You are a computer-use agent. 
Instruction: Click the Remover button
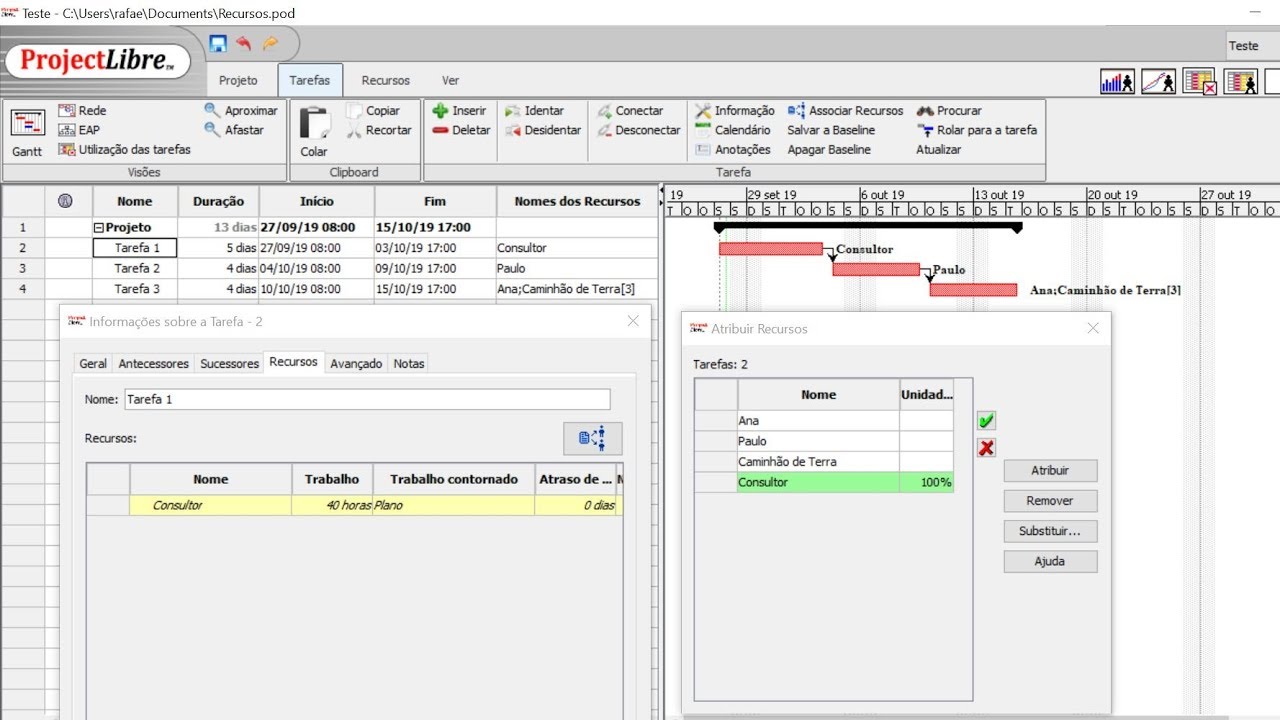1050,501
